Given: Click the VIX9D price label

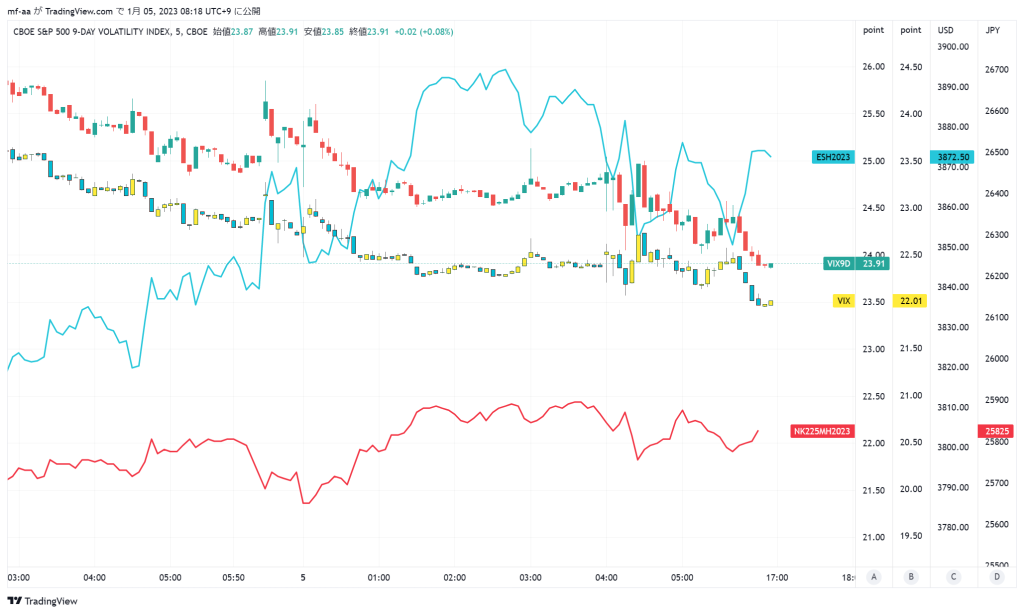Looking at the screenshot, I should click(x=856, y=264).
